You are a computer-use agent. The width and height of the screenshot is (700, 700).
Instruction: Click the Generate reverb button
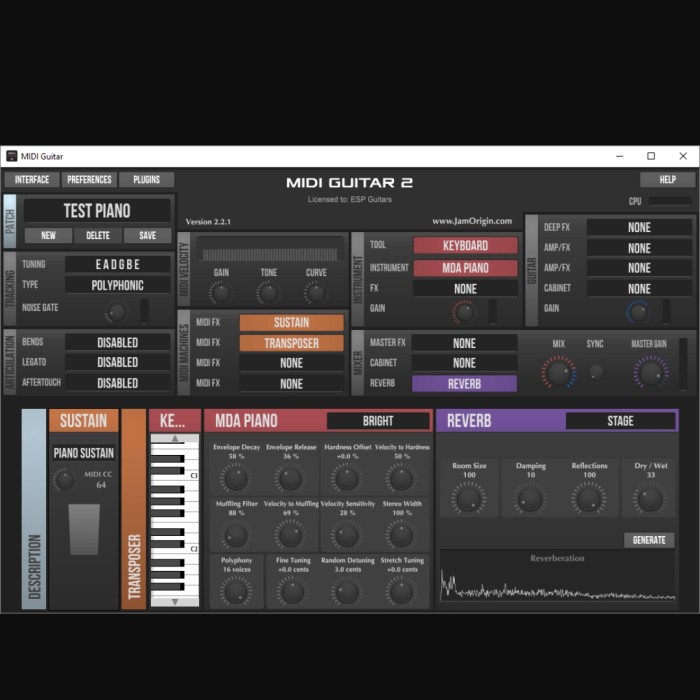[649, 540]
